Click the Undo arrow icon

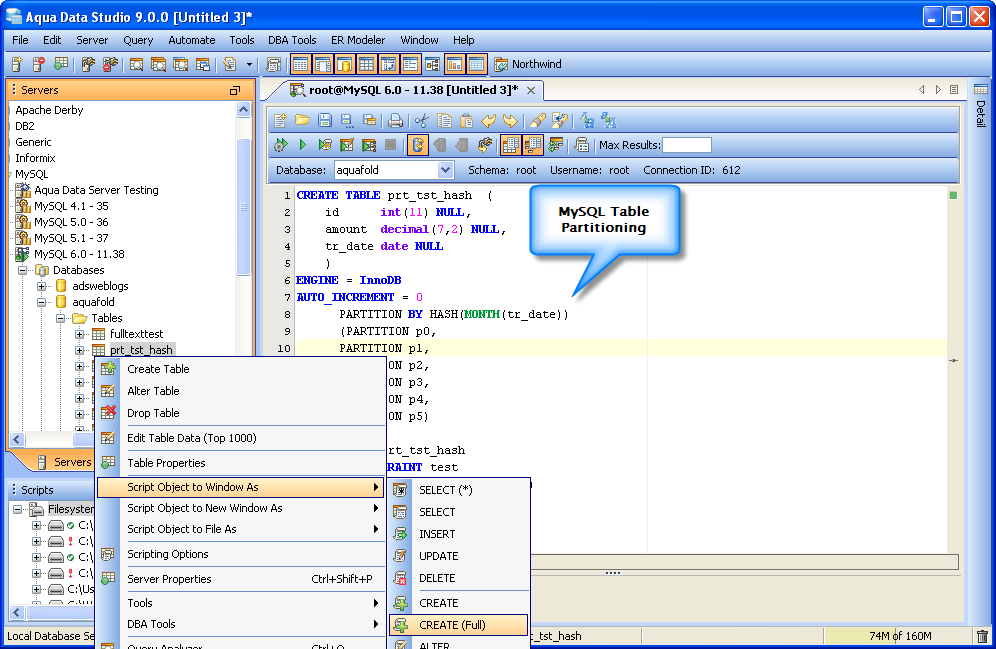click(x=488, y=120)
